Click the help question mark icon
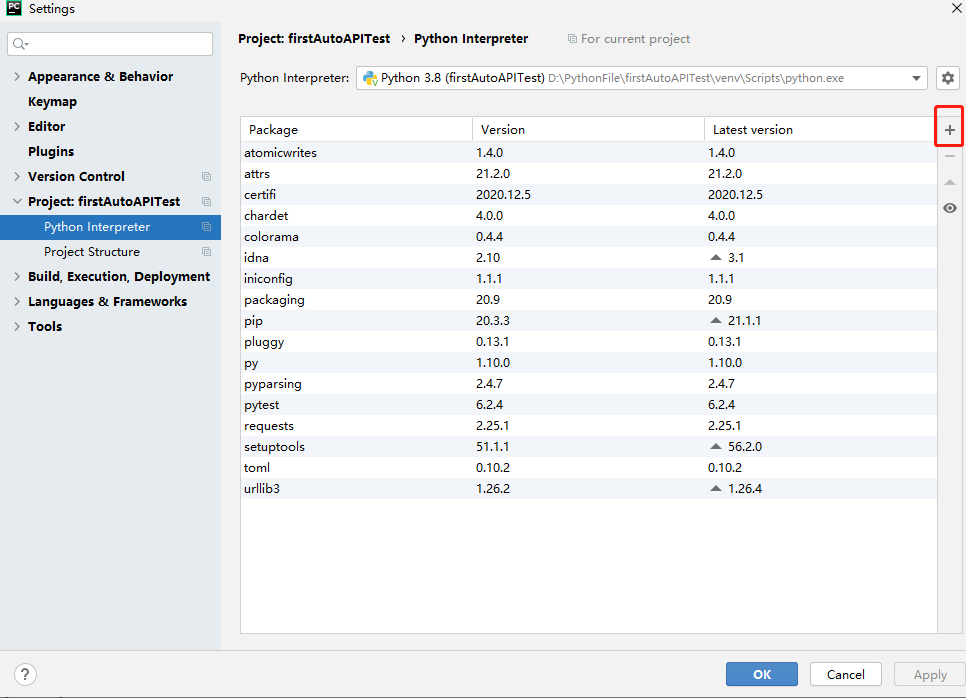The image size is (966, 698). point(27,674)
